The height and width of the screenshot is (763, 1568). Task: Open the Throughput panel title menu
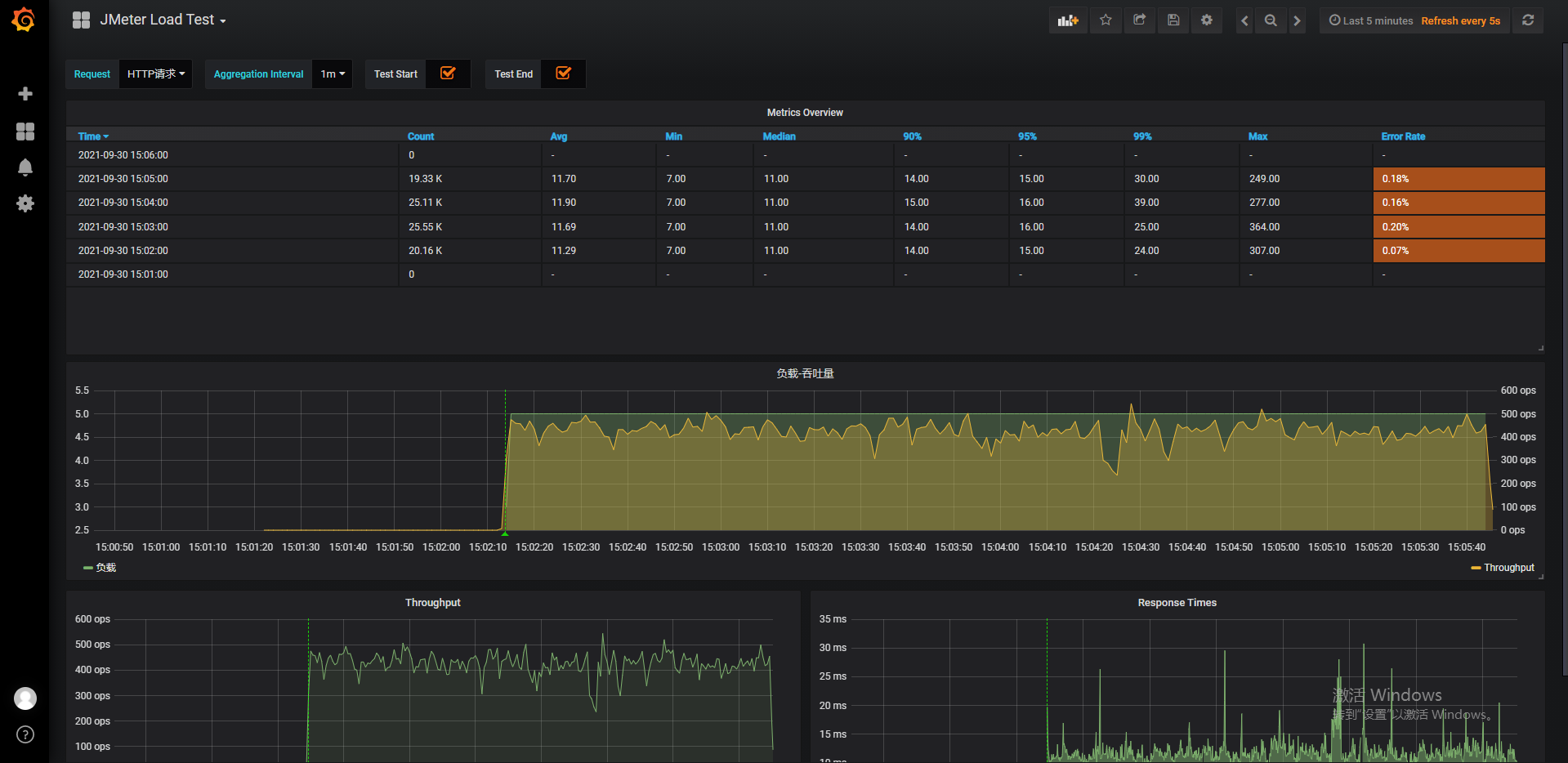433,603
